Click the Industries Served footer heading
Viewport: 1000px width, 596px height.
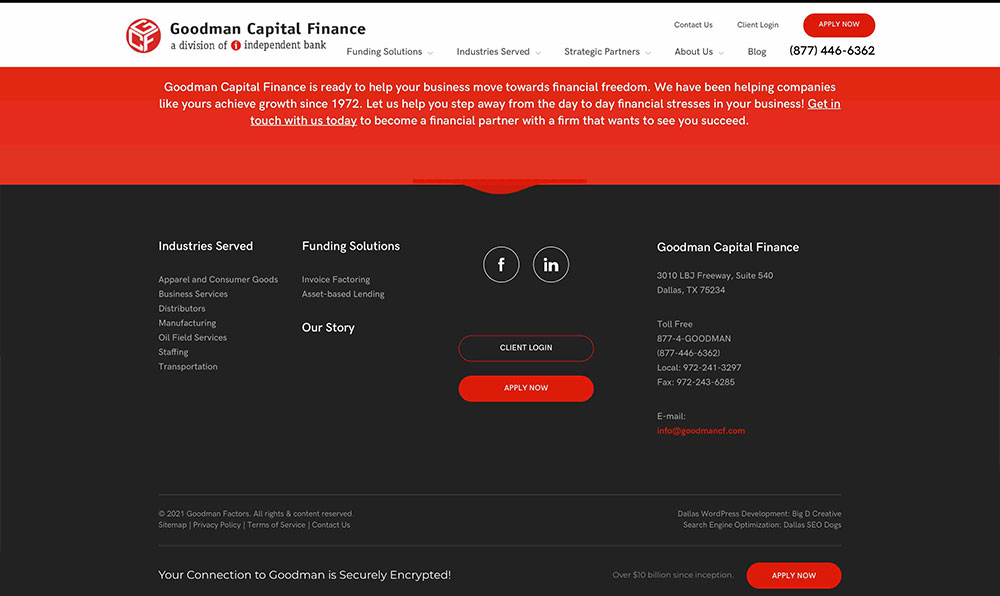205,246
